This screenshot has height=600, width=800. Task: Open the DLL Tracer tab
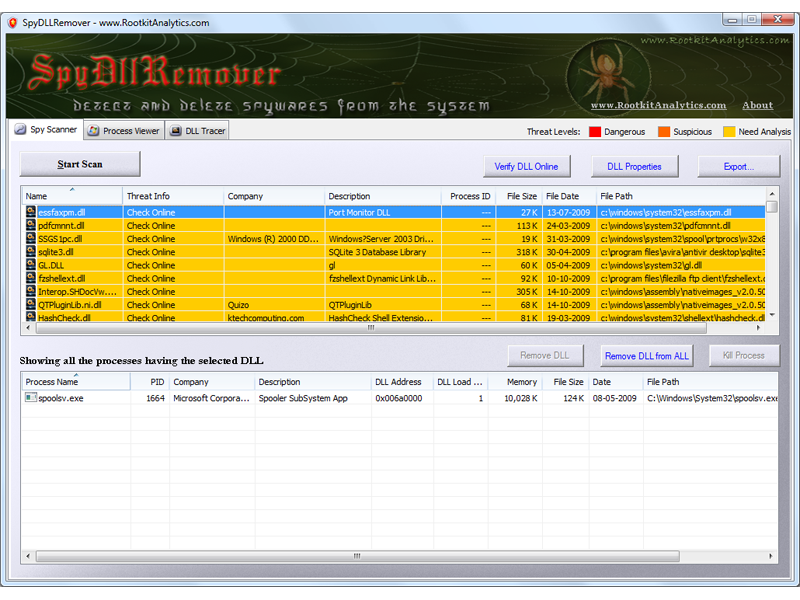pos(197,131)
